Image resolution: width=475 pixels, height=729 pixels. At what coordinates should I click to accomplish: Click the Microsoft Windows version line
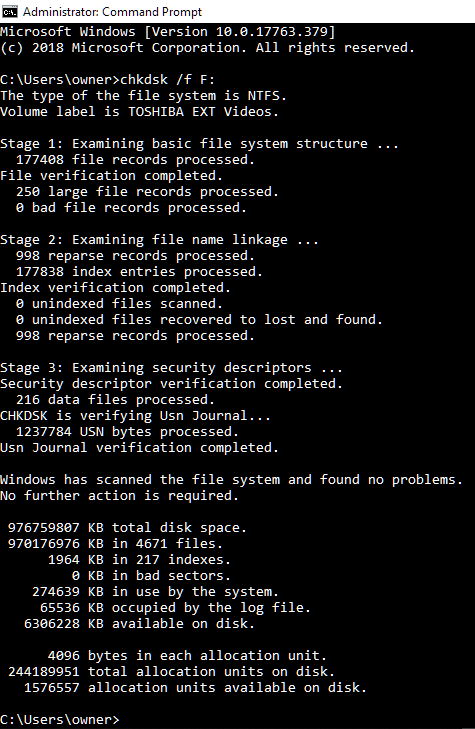tap(167, 32)
